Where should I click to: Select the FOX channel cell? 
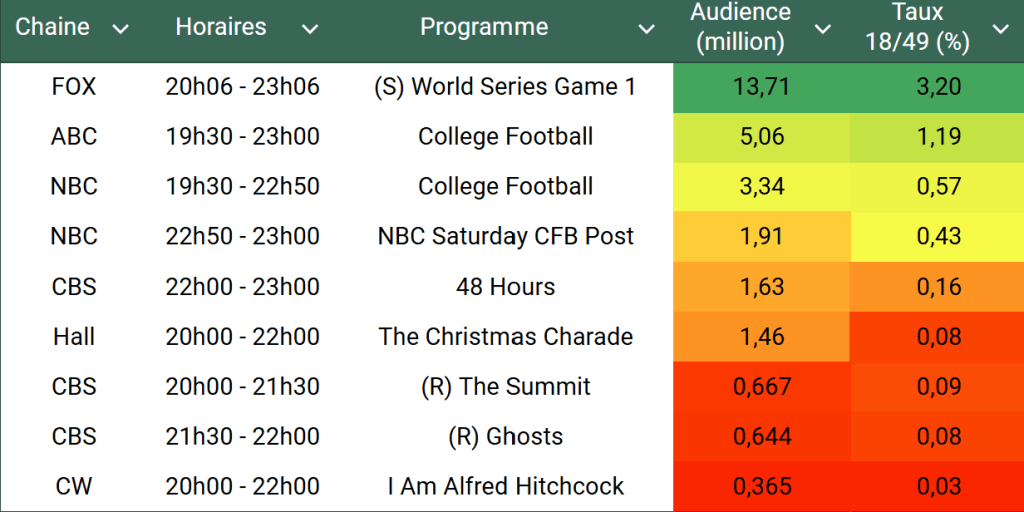click(74, 87)
